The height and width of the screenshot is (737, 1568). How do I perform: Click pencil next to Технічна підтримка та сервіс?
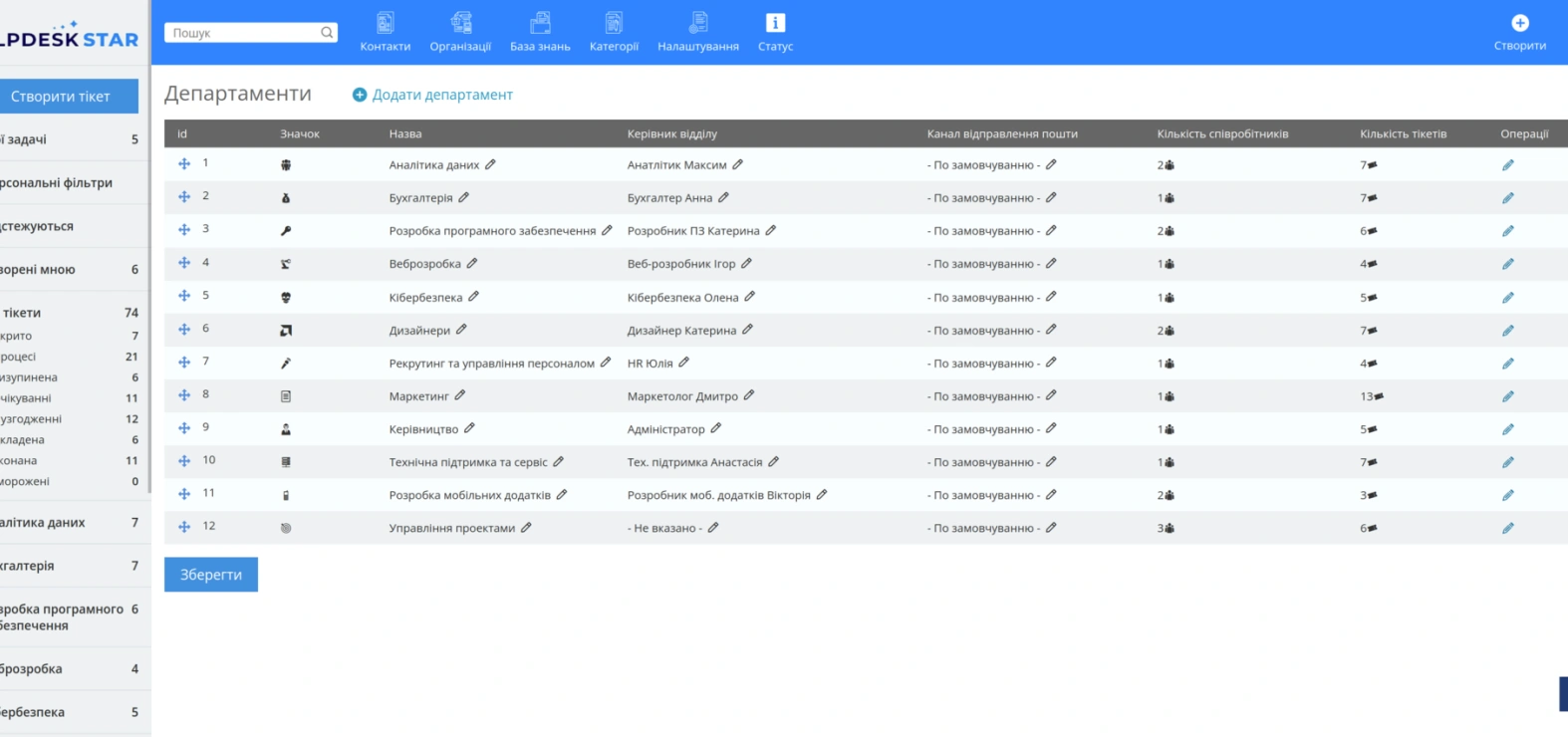[x=558, y=461]
